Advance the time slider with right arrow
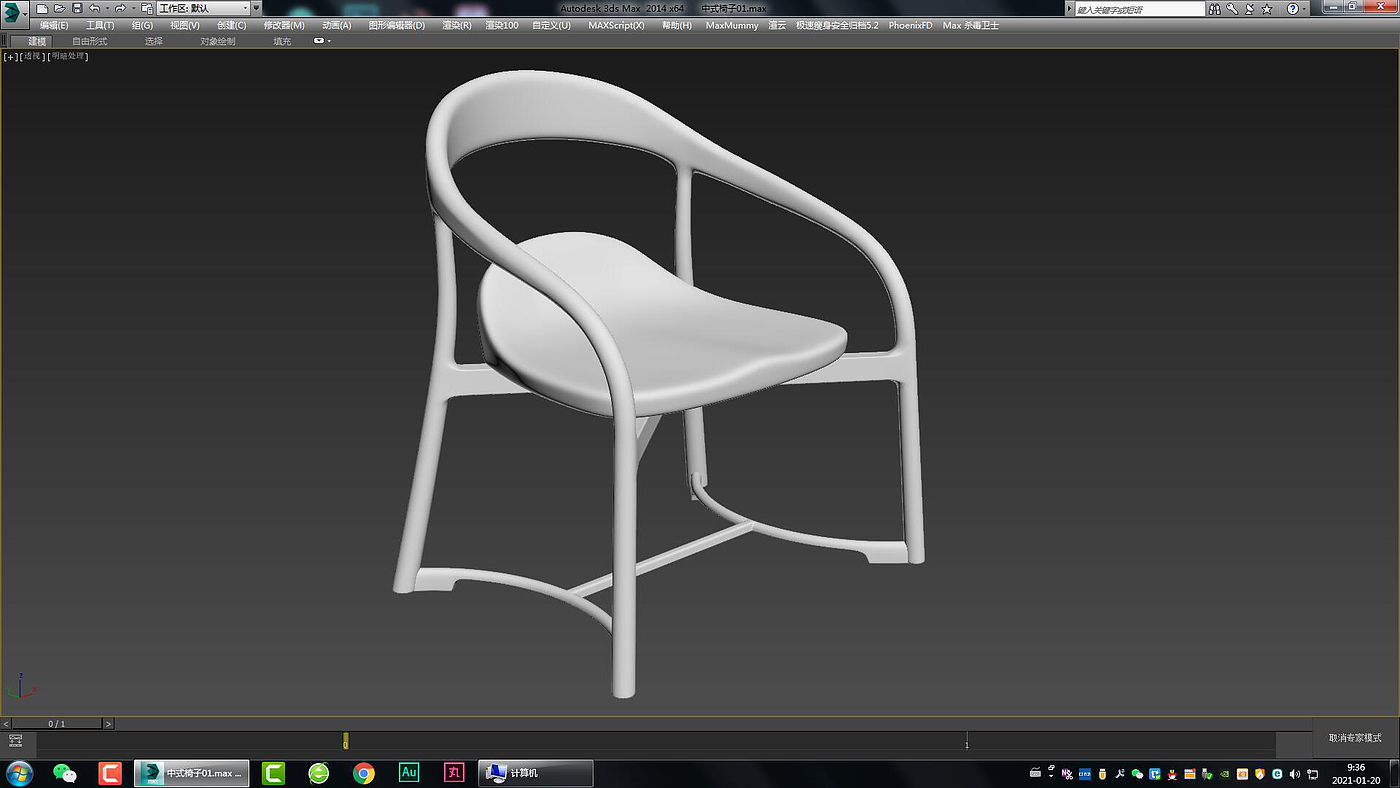This screenshot has height=788, width=1400. (108, 723)
